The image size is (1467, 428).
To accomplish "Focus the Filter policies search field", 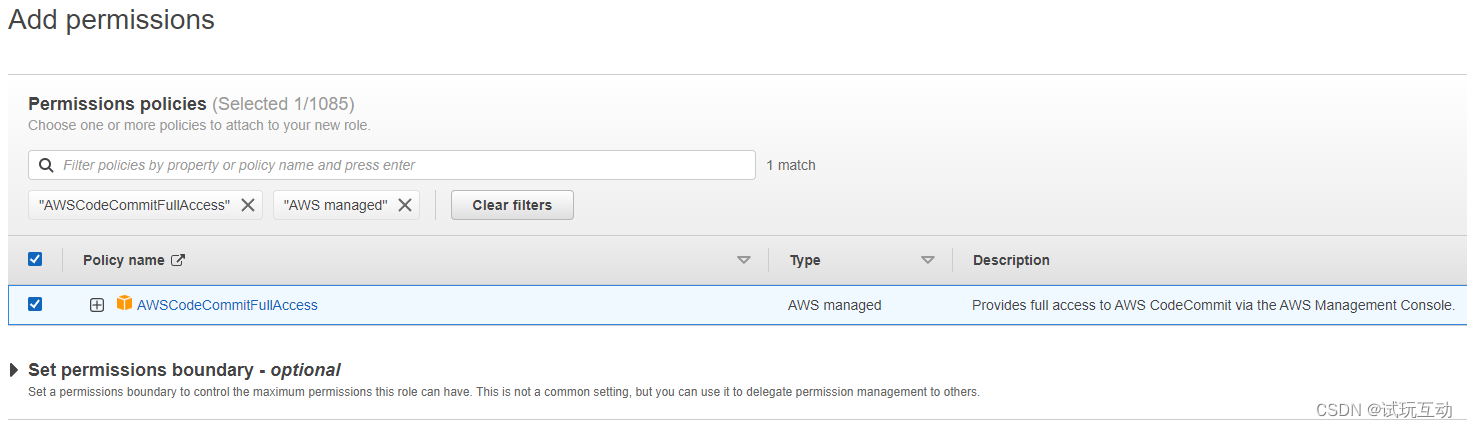I will pyautogui.click(x=392, y=165).
